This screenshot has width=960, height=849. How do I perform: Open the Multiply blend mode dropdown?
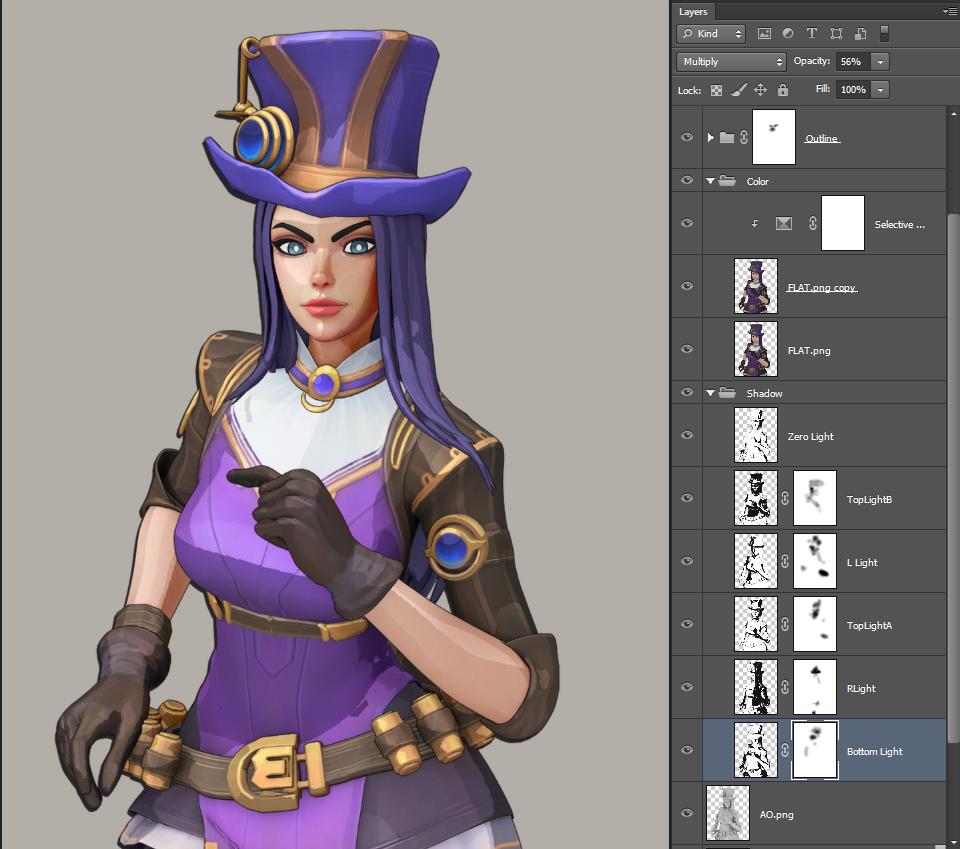point(731,61)
